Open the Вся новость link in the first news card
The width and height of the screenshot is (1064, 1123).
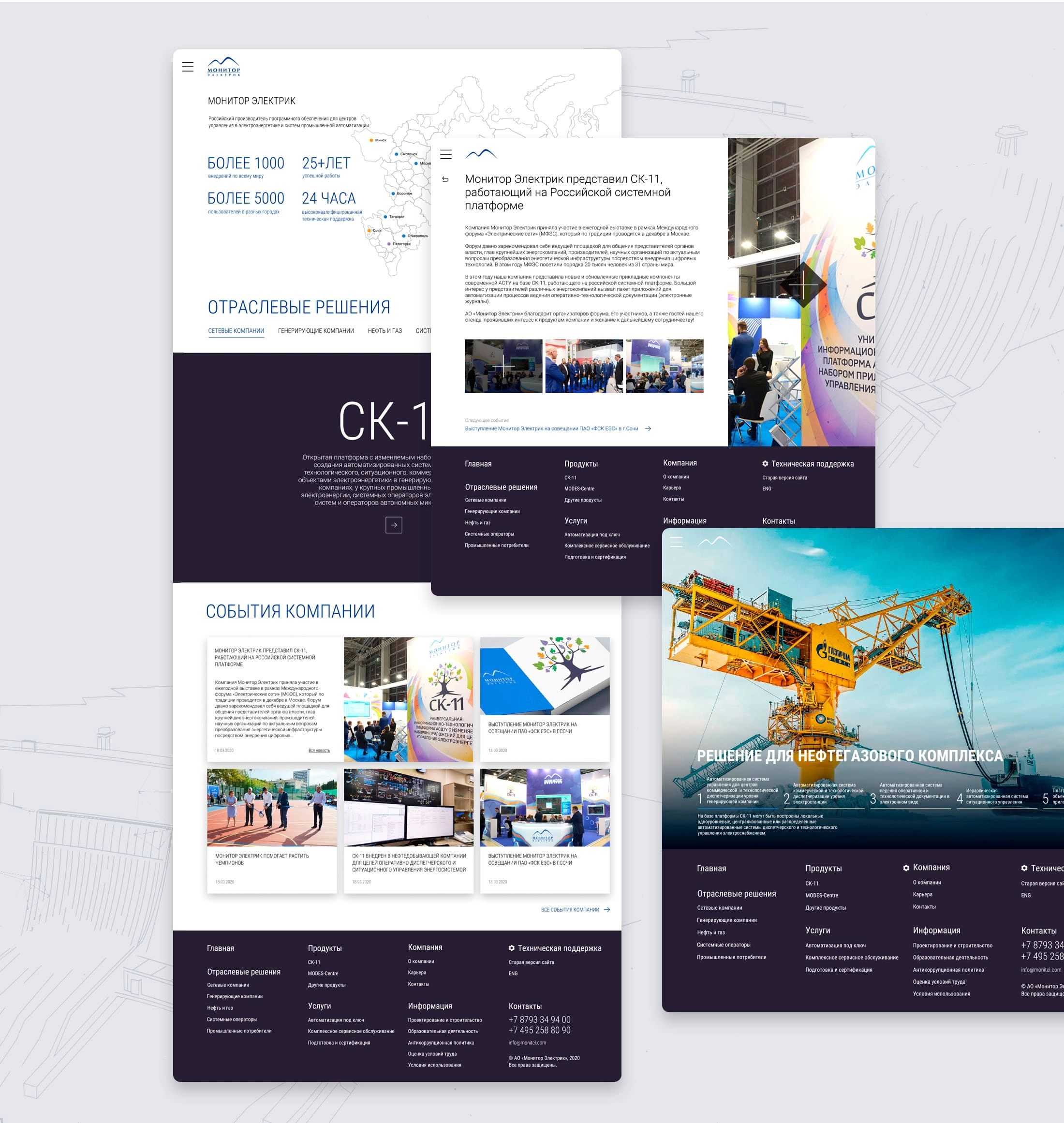tap(319, 751)
